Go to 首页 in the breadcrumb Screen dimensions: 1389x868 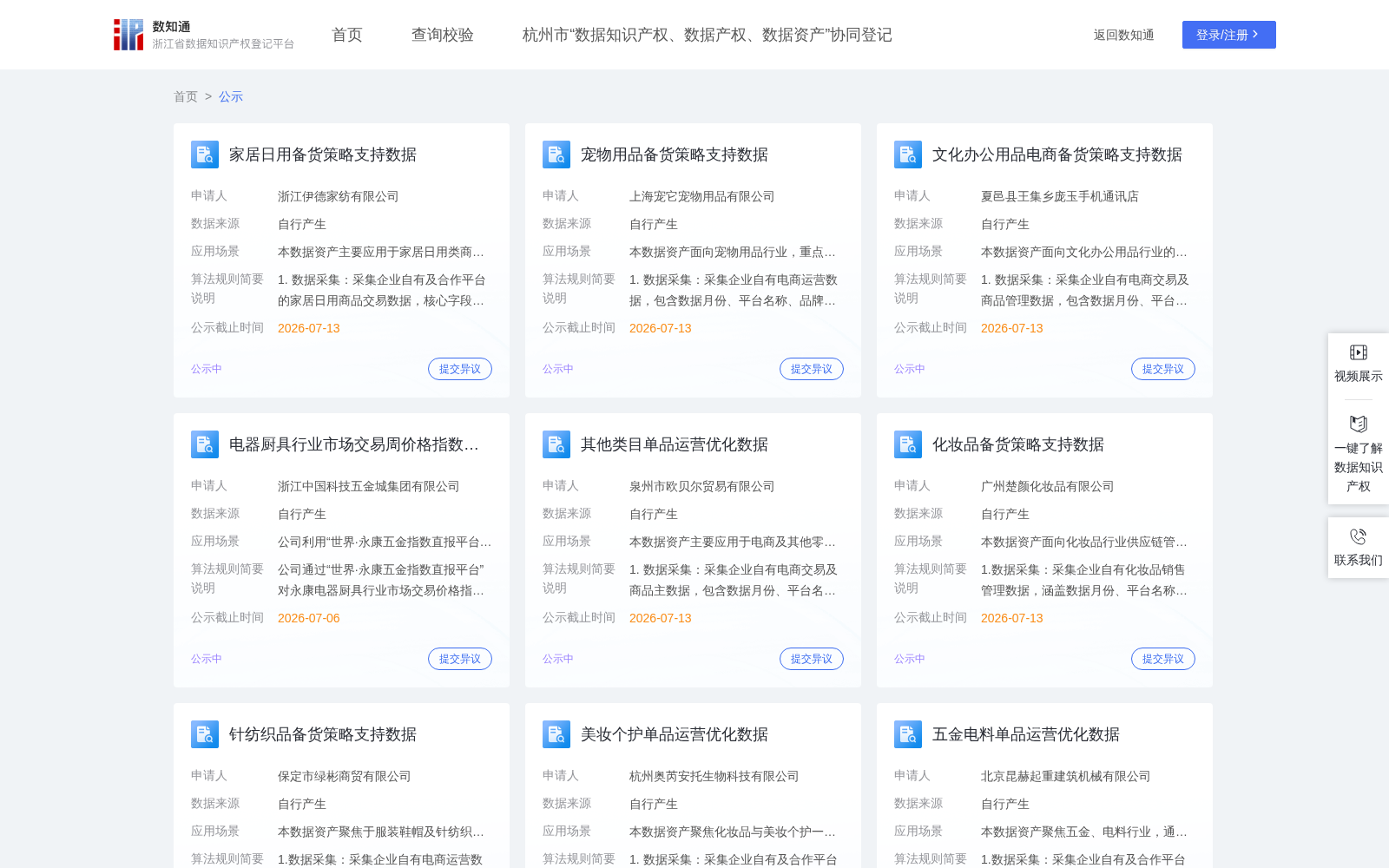(x=186, y=96)
